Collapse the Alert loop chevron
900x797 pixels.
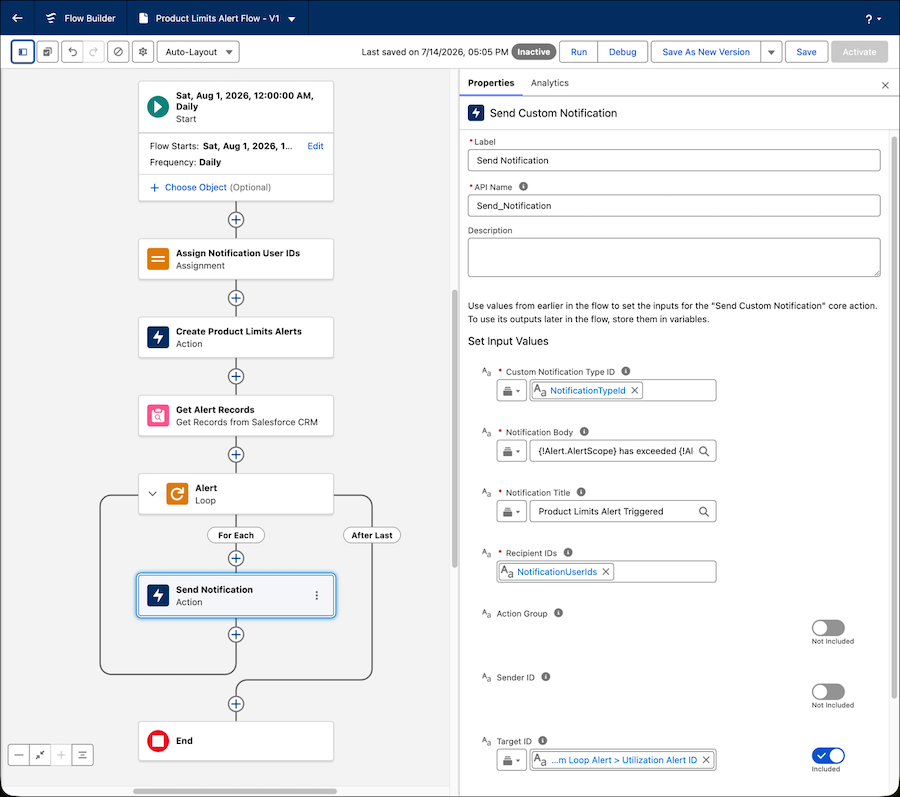pos(153,493)
